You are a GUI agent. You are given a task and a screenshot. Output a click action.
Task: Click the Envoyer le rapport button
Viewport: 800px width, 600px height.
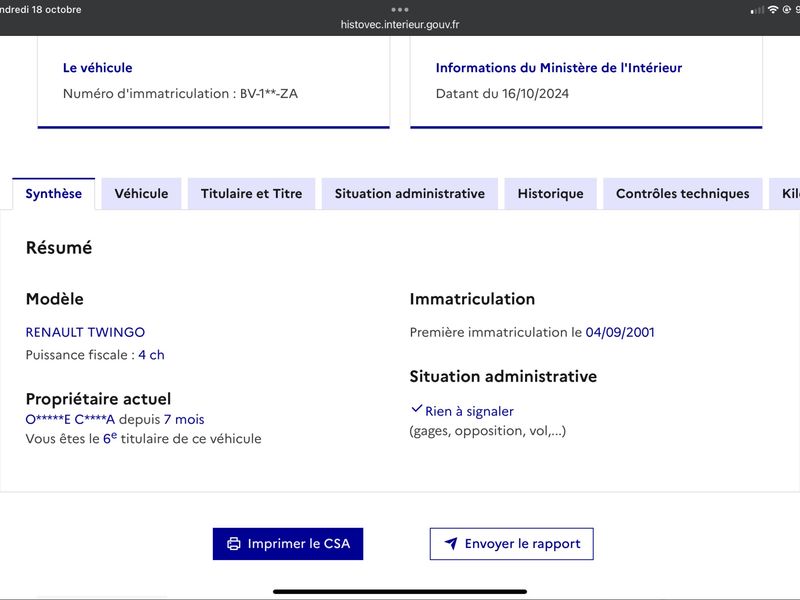point(512,544)
